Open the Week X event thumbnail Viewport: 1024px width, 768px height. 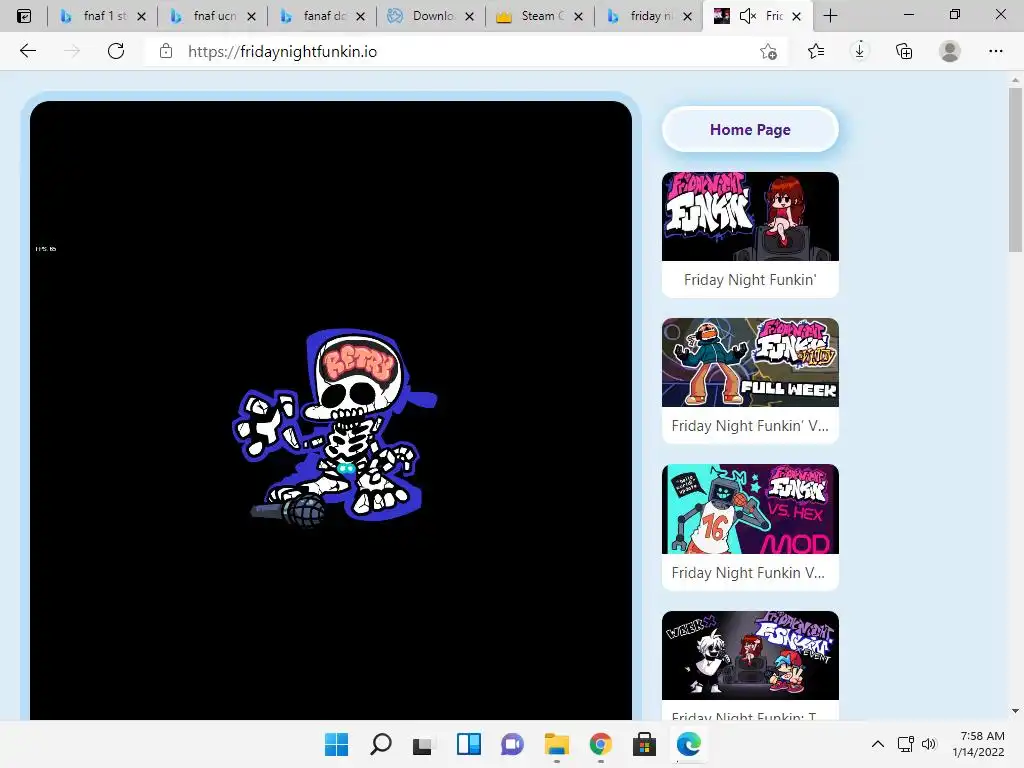[750, 655]
